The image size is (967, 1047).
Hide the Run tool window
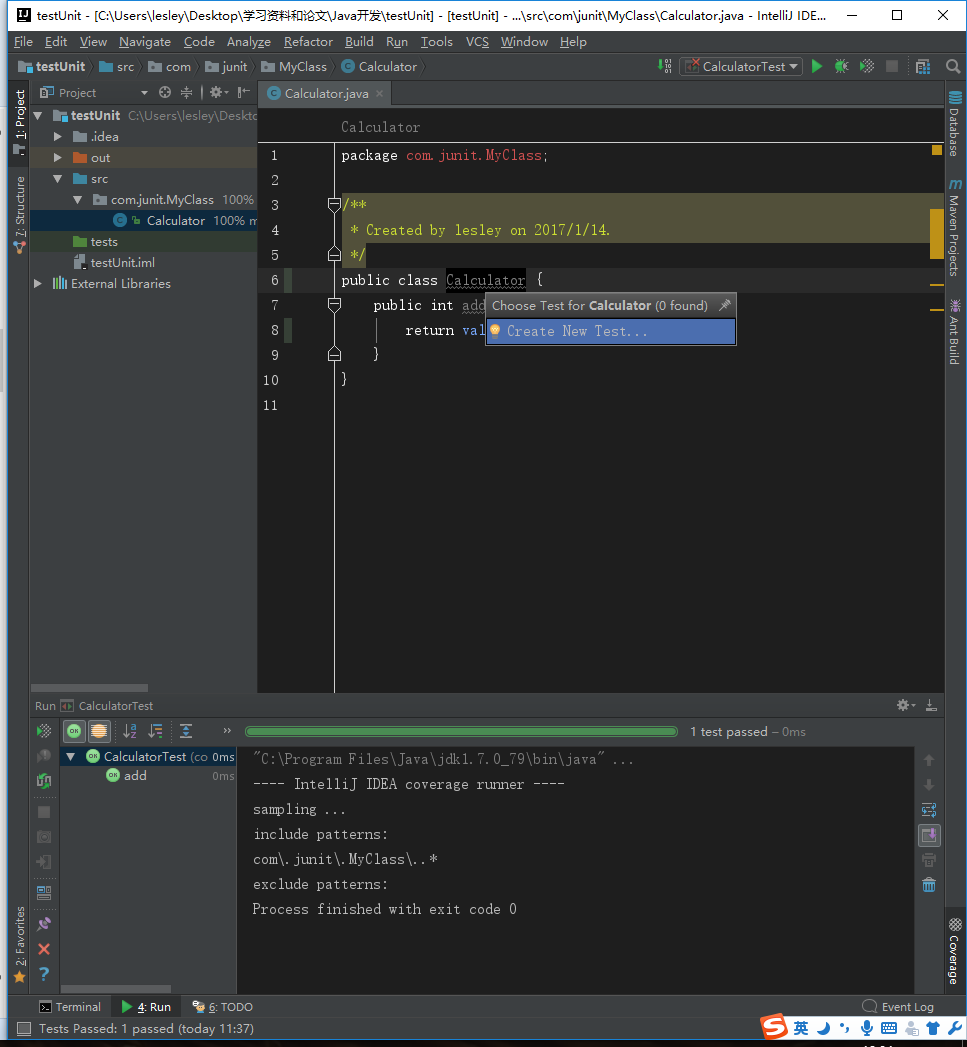(931, 705)
